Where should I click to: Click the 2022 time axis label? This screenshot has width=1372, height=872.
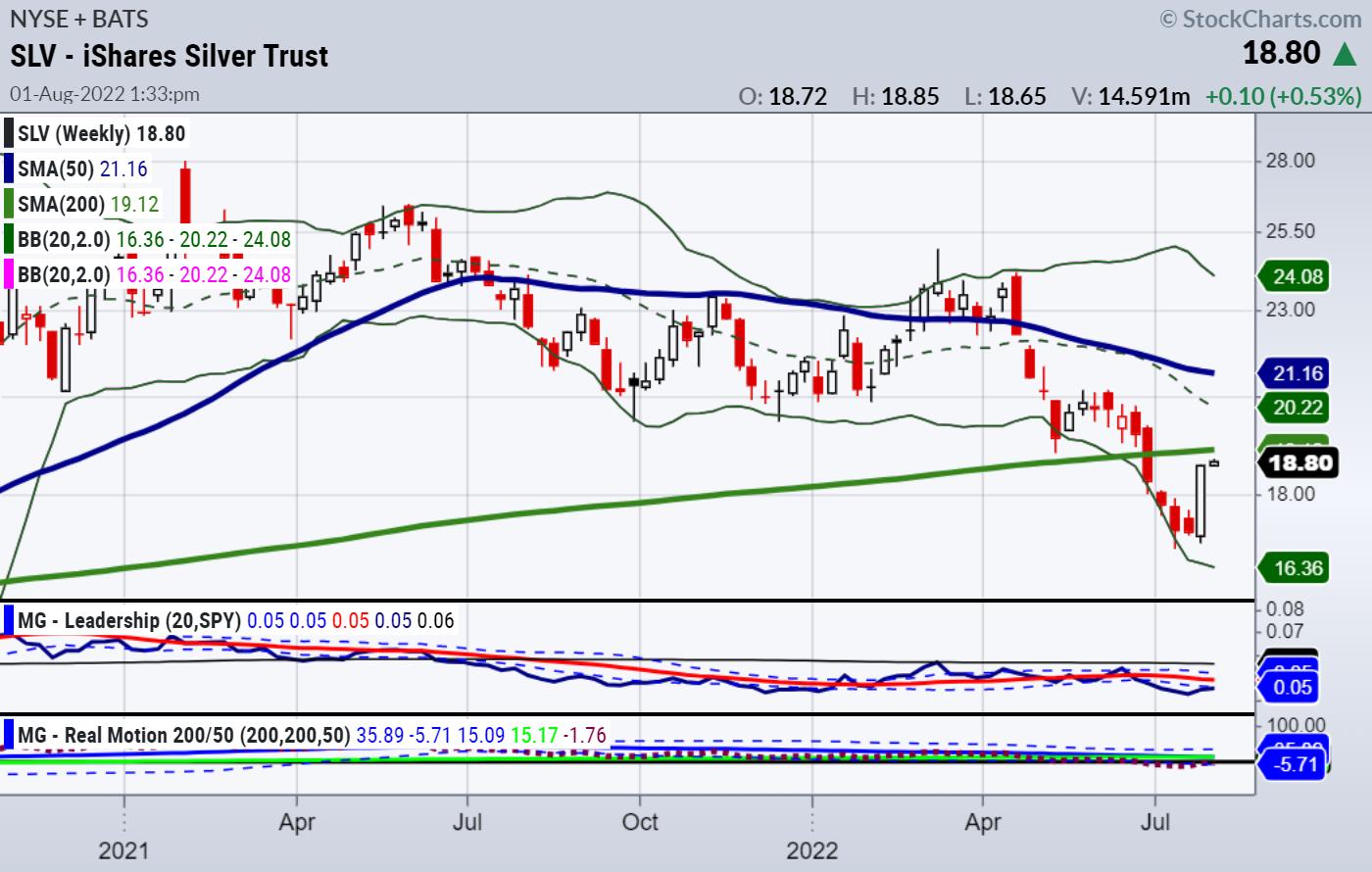[811, 849]
